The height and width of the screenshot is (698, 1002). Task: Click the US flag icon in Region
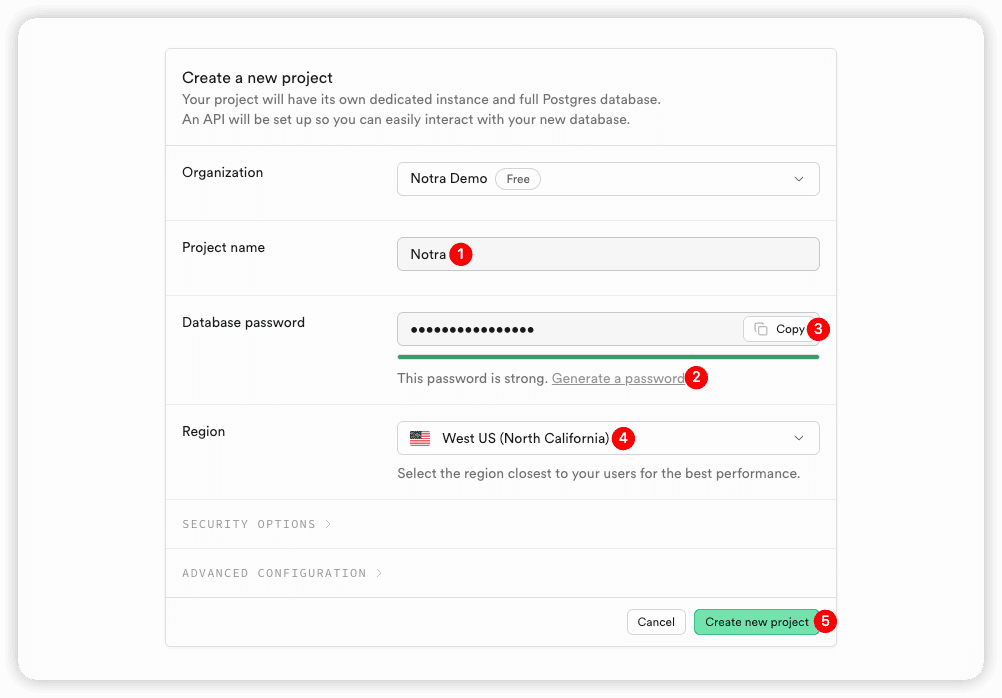coord(420,438)
